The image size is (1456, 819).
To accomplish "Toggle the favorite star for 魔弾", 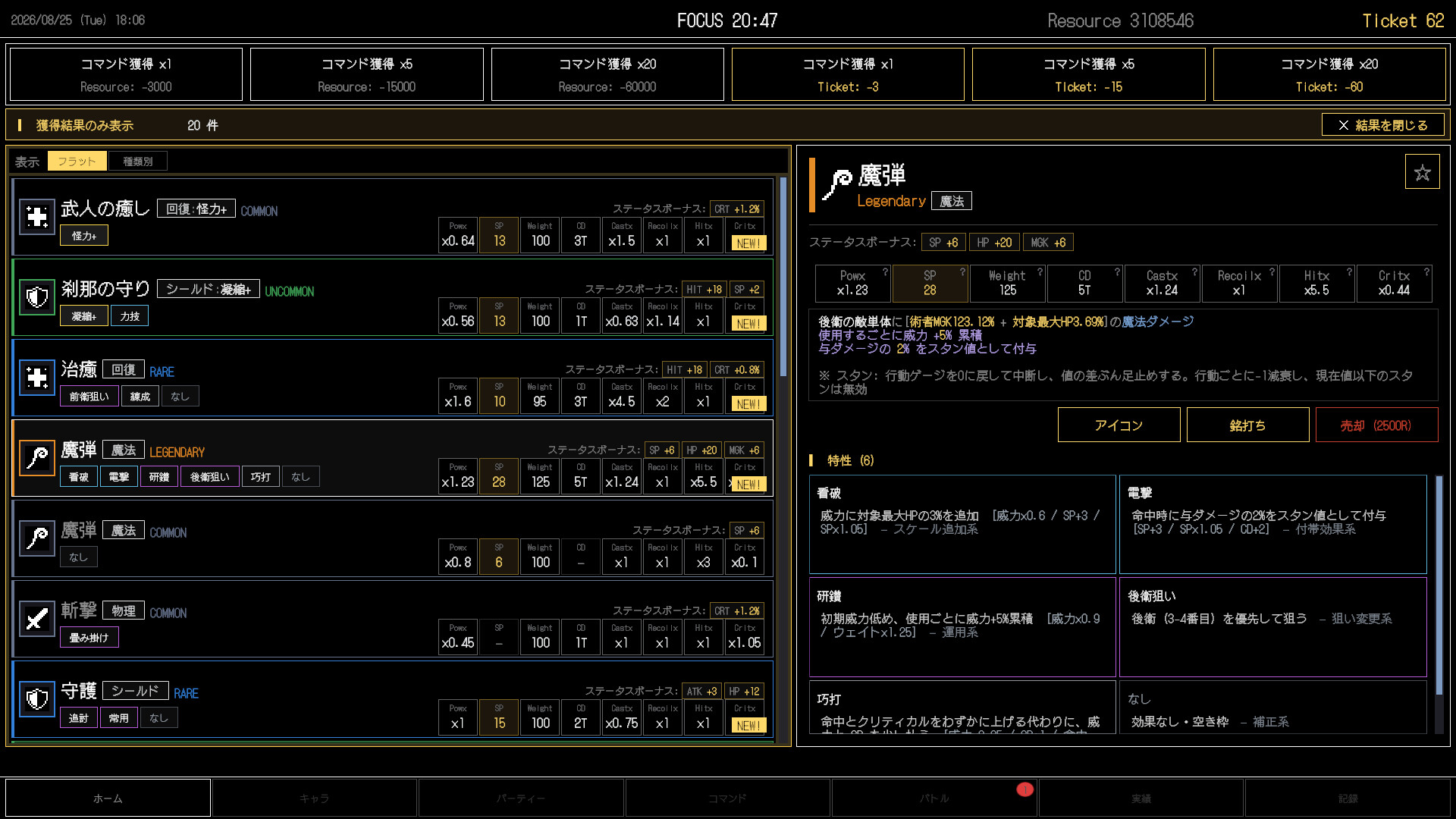I will pos(1422,172).
